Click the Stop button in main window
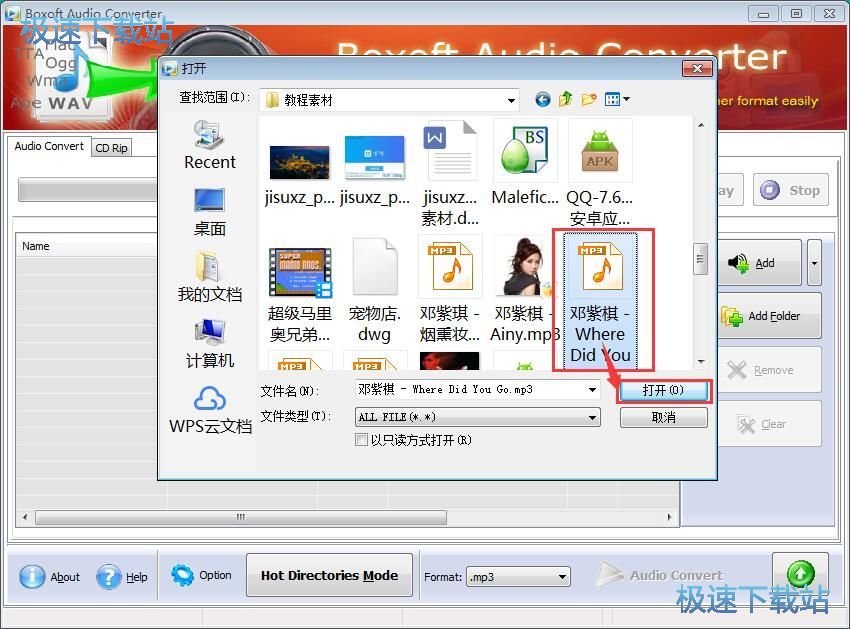Screen dimensions: 850x629 click(791, 190)
